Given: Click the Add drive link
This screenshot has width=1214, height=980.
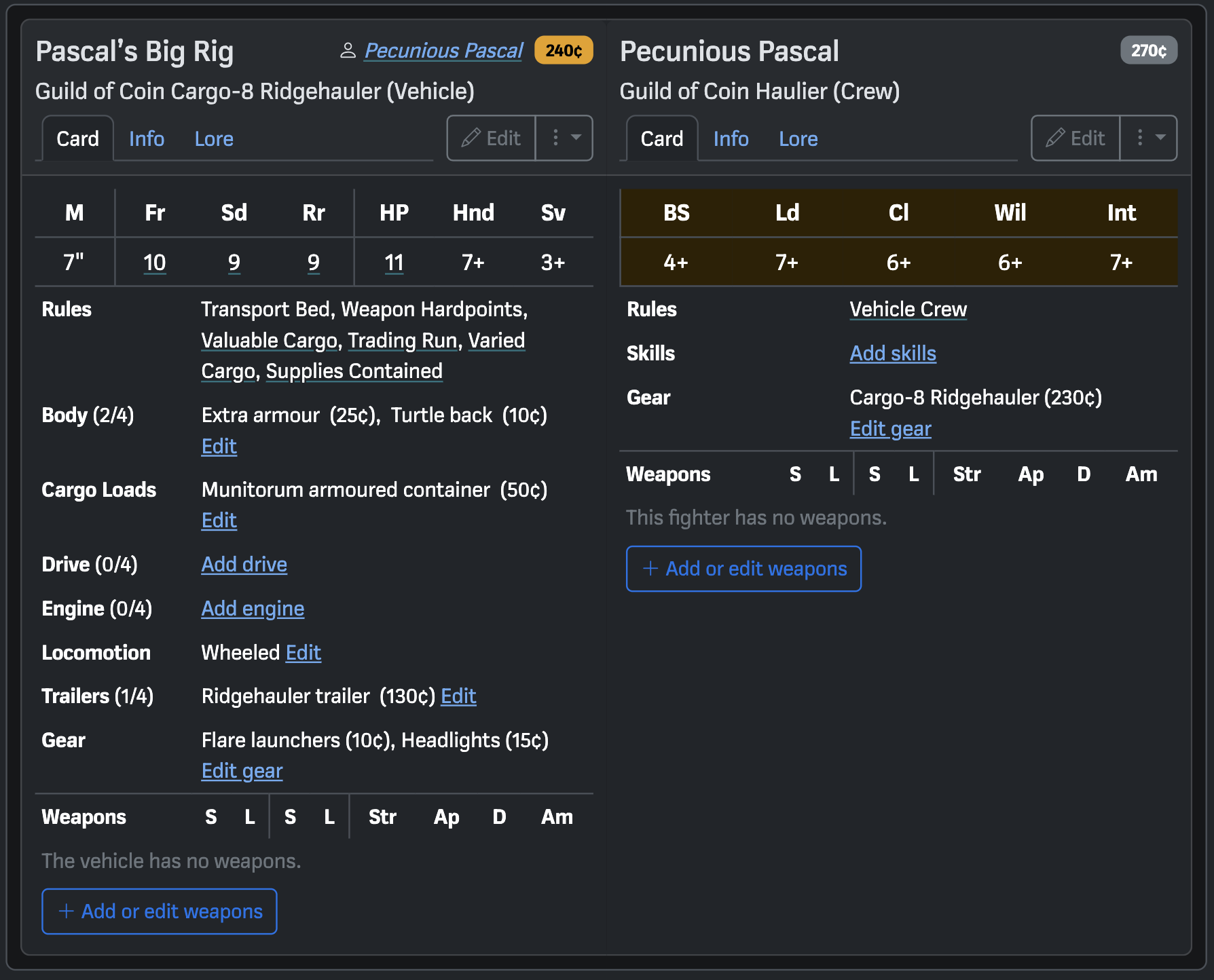Looking at the screenshot, I should pos(244,565).
